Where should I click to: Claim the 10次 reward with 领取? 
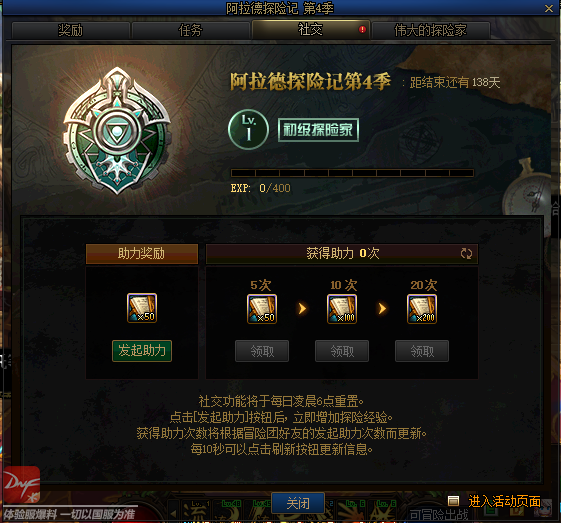[342, 351]
